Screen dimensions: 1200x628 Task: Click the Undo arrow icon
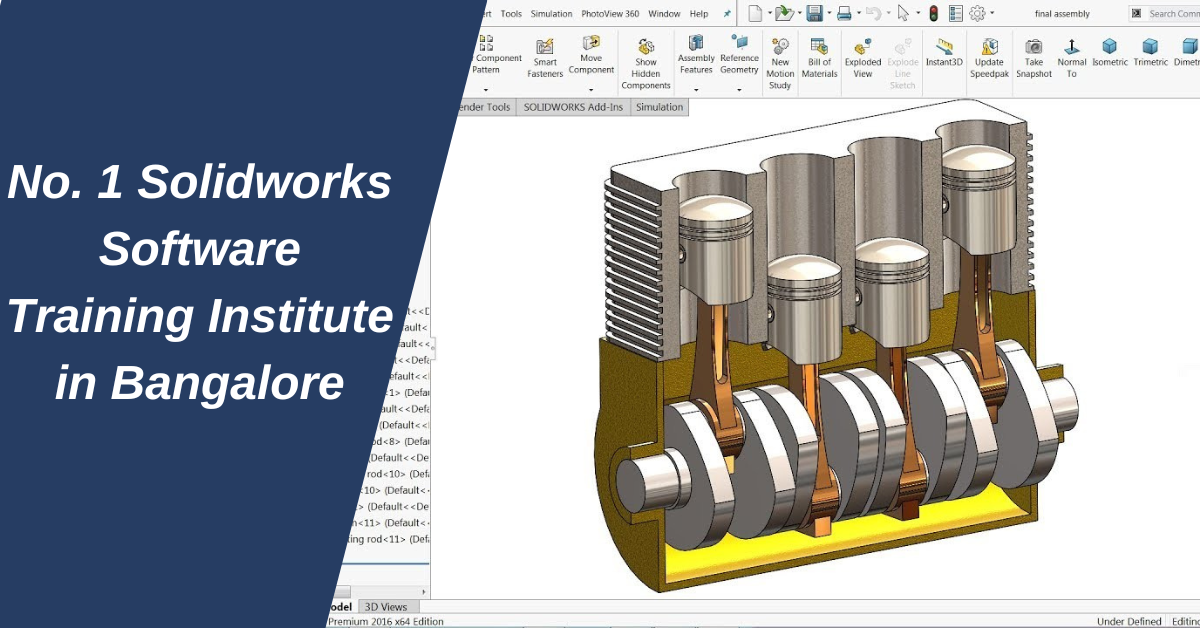pyautogui.click(x=872, y=13)
